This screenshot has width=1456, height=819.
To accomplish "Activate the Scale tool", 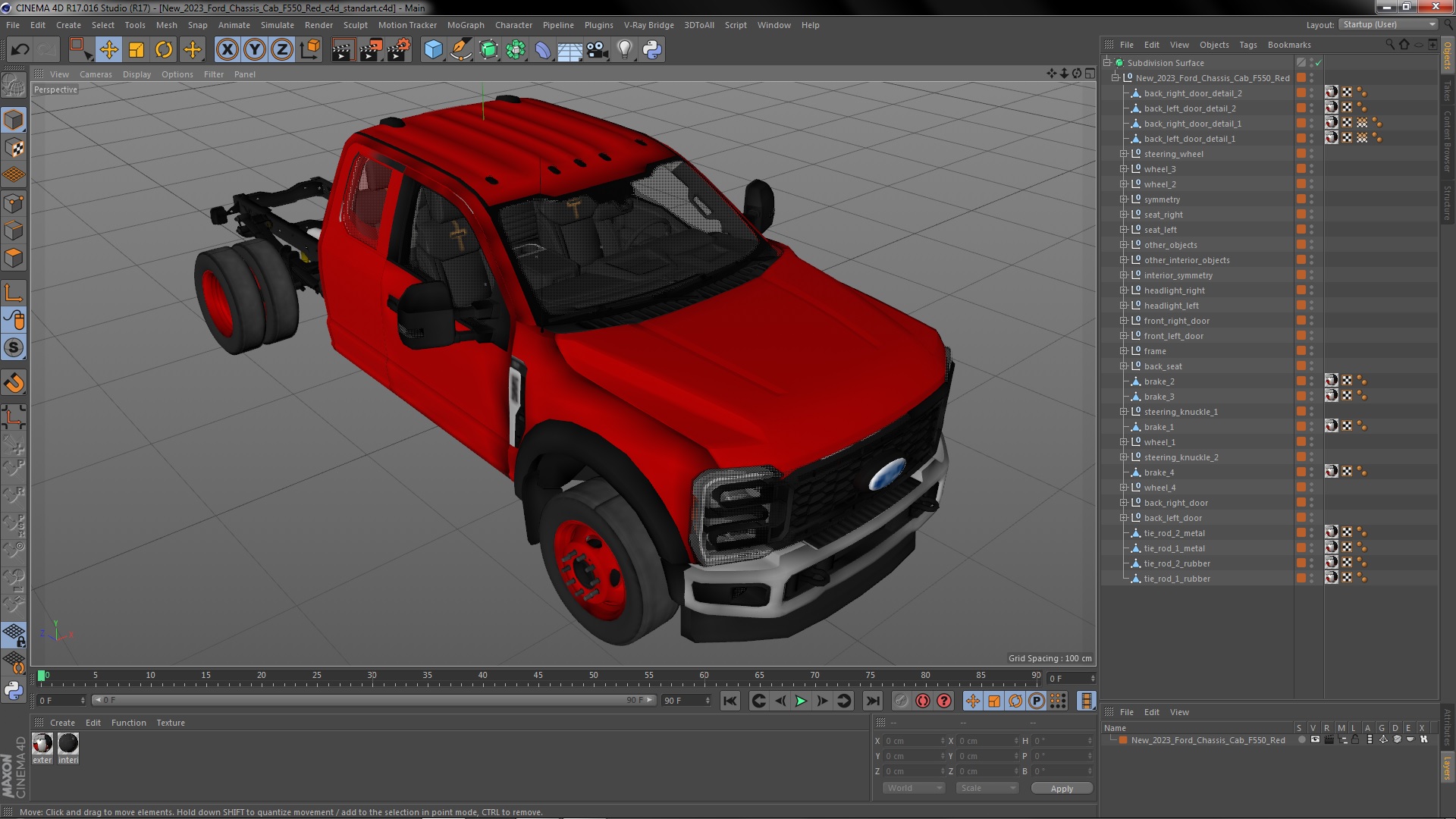I will pos(136,50).
